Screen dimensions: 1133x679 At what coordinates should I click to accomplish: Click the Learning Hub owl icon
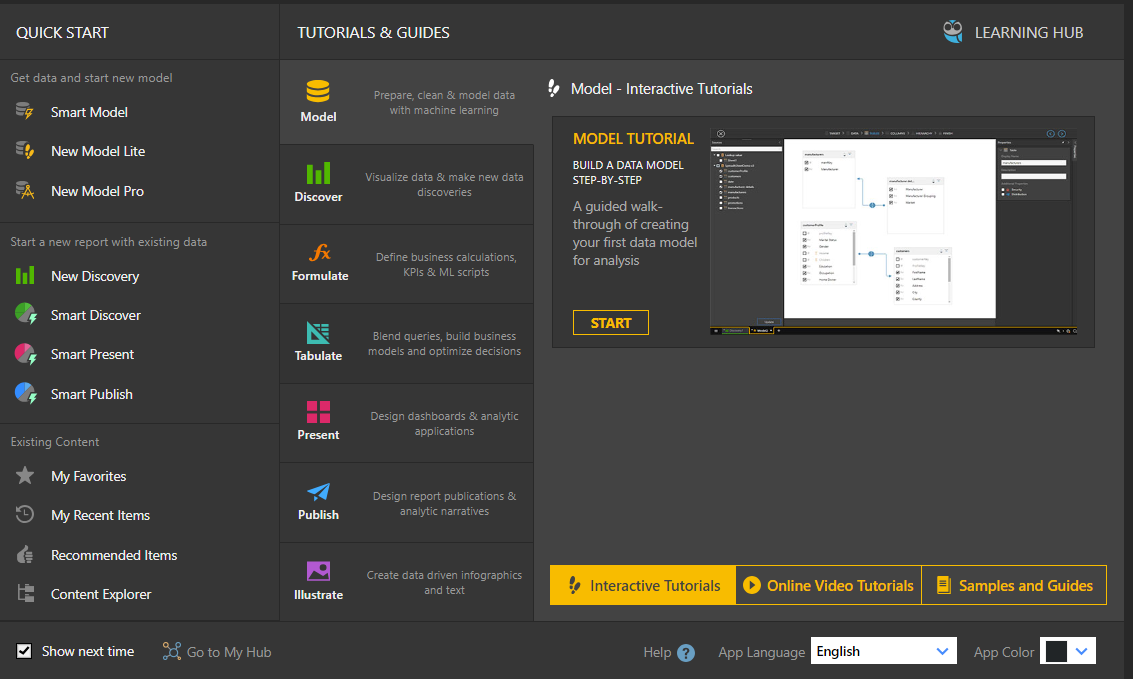(953, 32)
